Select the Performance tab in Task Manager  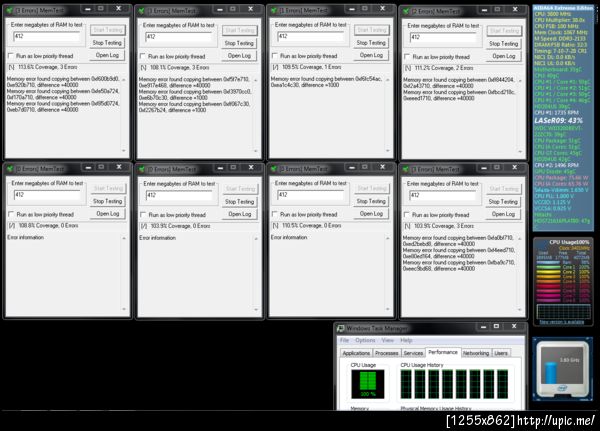coord(443,352)
